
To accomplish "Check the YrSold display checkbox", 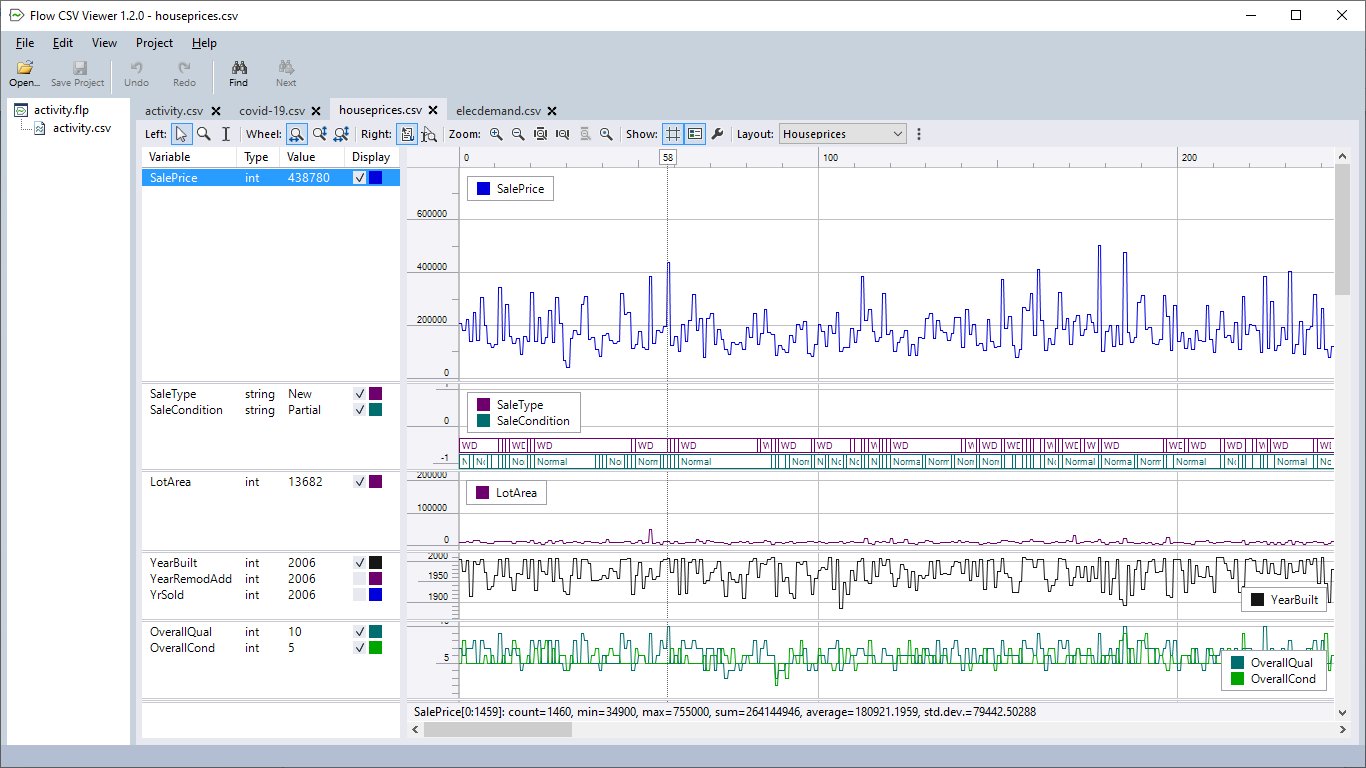I will point(360,595).
